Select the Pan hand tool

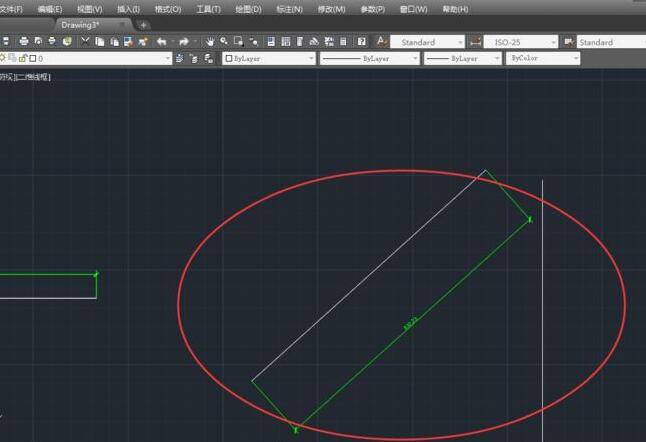[210, 42]
